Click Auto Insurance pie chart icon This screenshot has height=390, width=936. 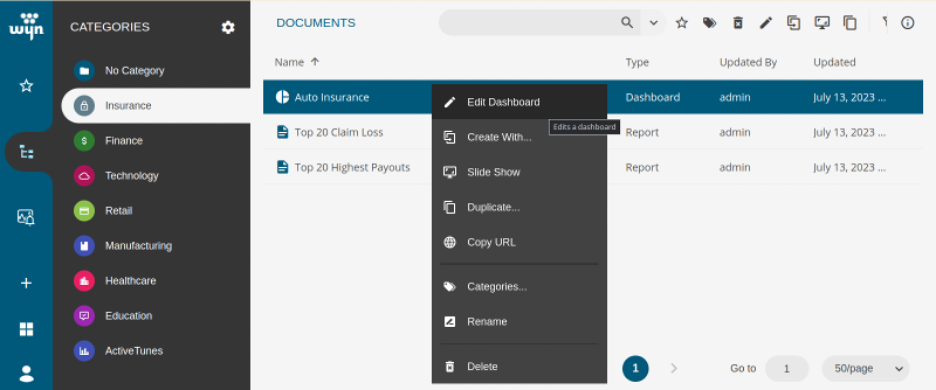tap(282, 97)
